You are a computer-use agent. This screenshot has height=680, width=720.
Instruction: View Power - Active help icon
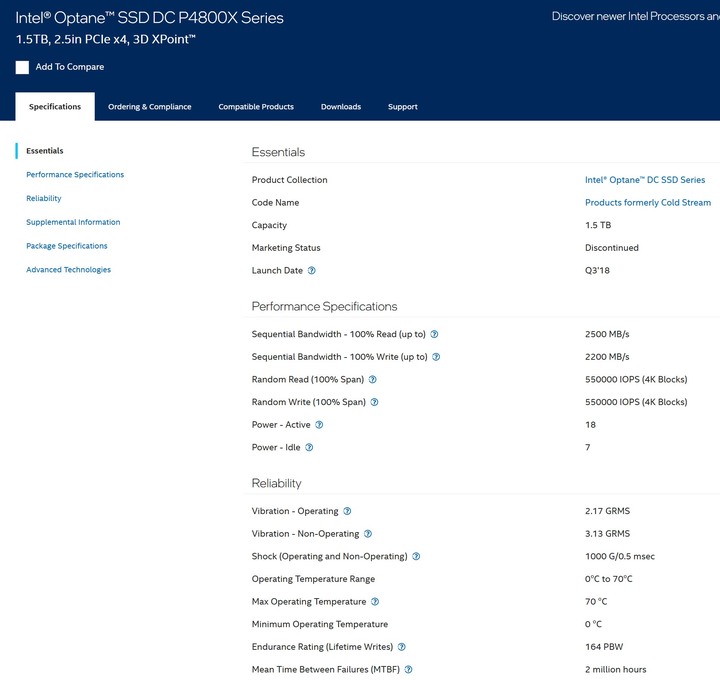(319, 425)
